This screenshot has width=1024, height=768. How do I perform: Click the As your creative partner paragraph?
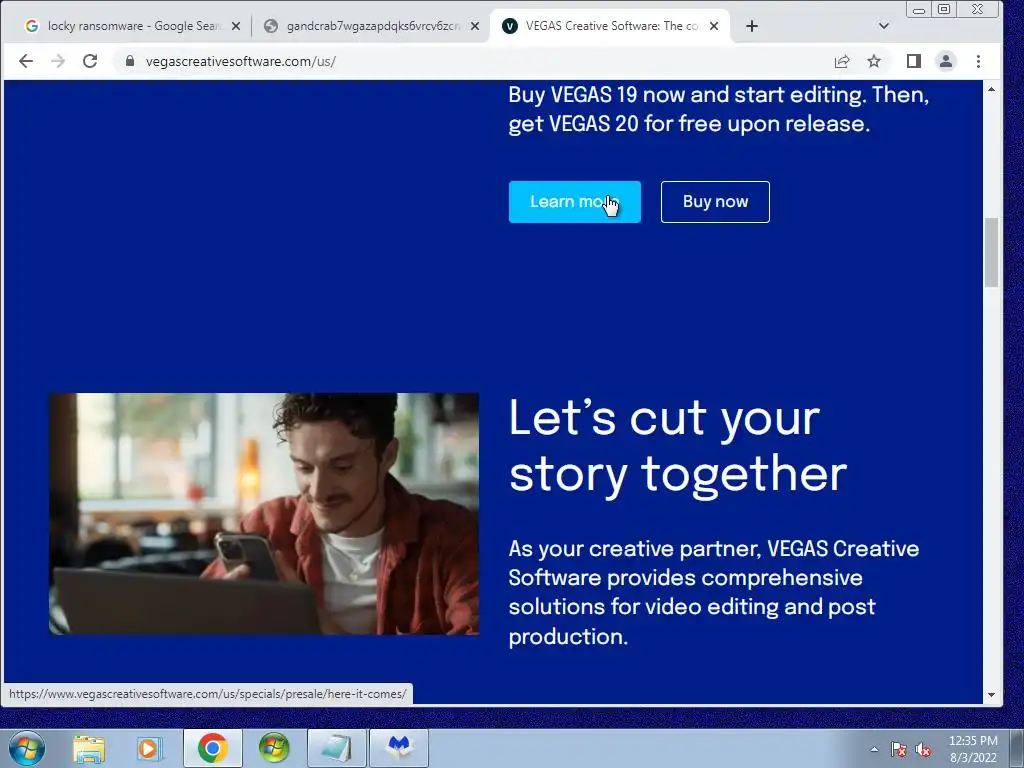714,592
